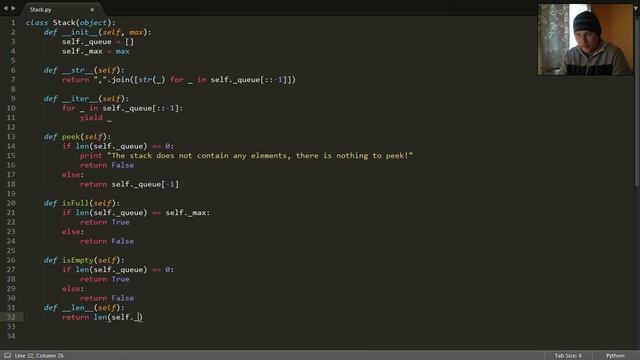Open tab list dropdown arrow at top right

click(636, 8)
